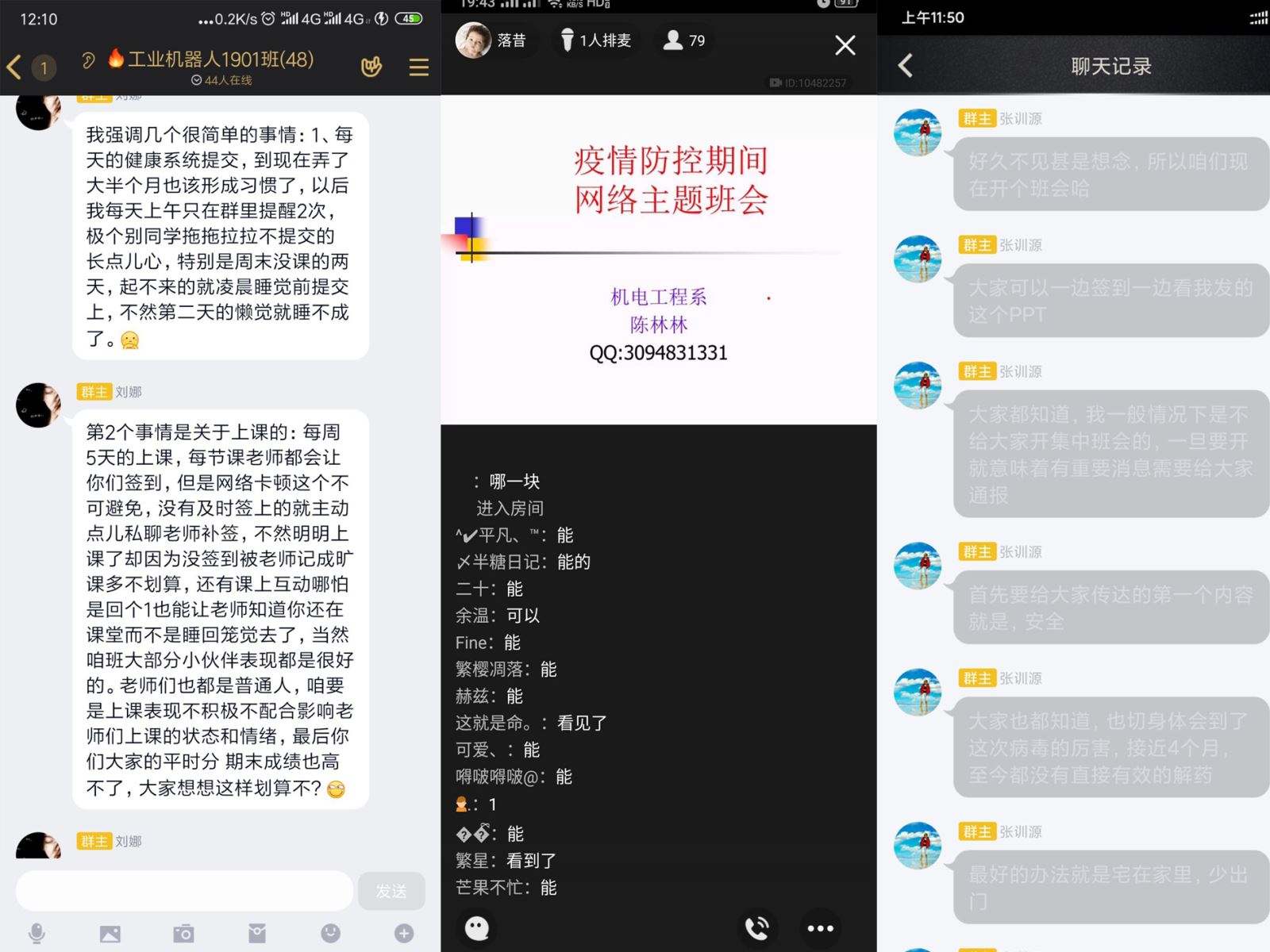
Task: Tap the phone call icon in live room
Action: [756, 927]
